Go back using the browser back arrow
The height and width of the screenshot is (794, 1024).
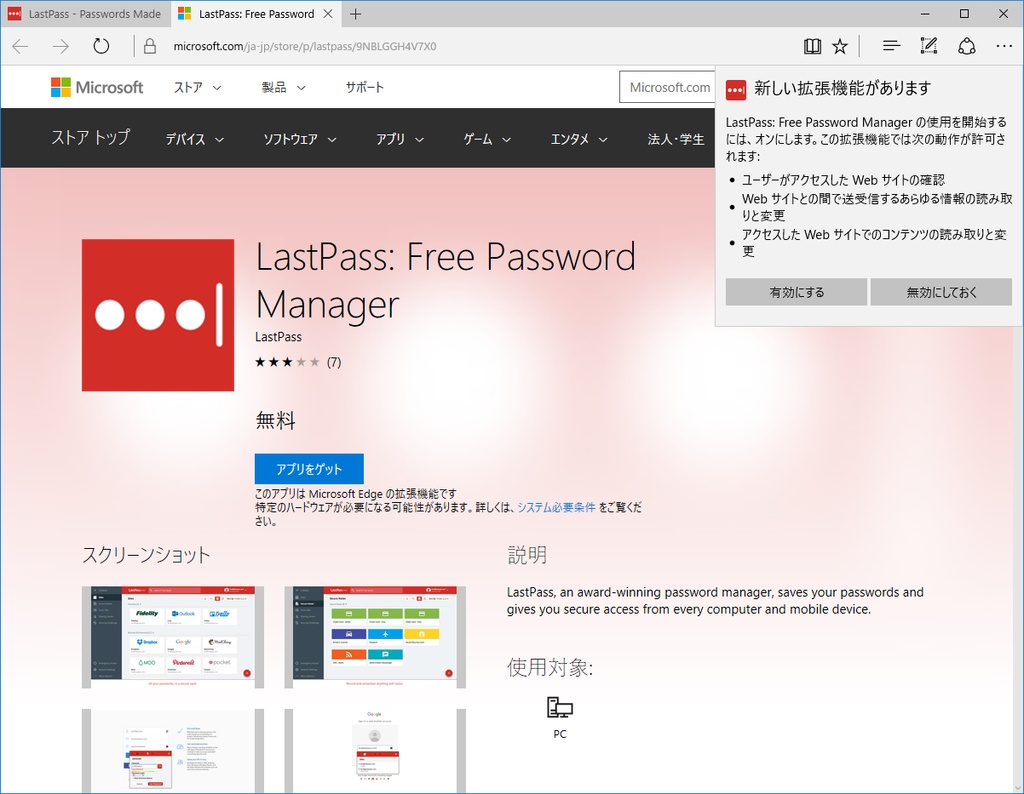(20, 46)
